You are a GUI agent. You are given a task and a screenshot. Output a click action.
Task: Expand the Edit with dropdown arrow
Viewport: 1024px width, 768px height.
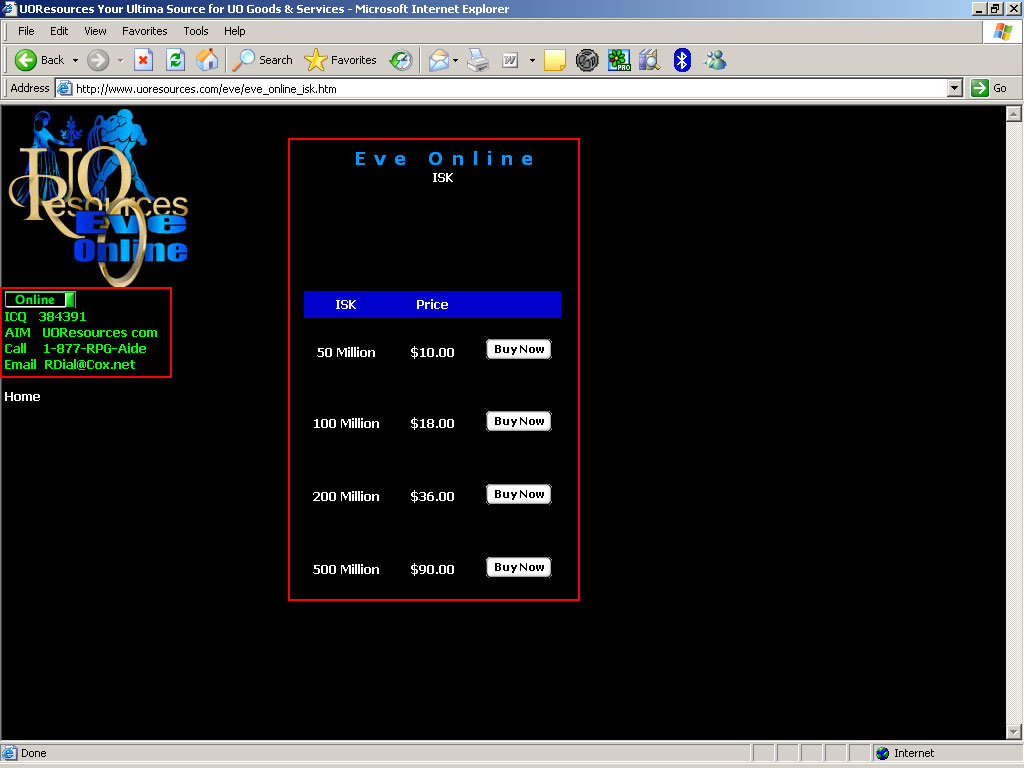pos(532,60)
